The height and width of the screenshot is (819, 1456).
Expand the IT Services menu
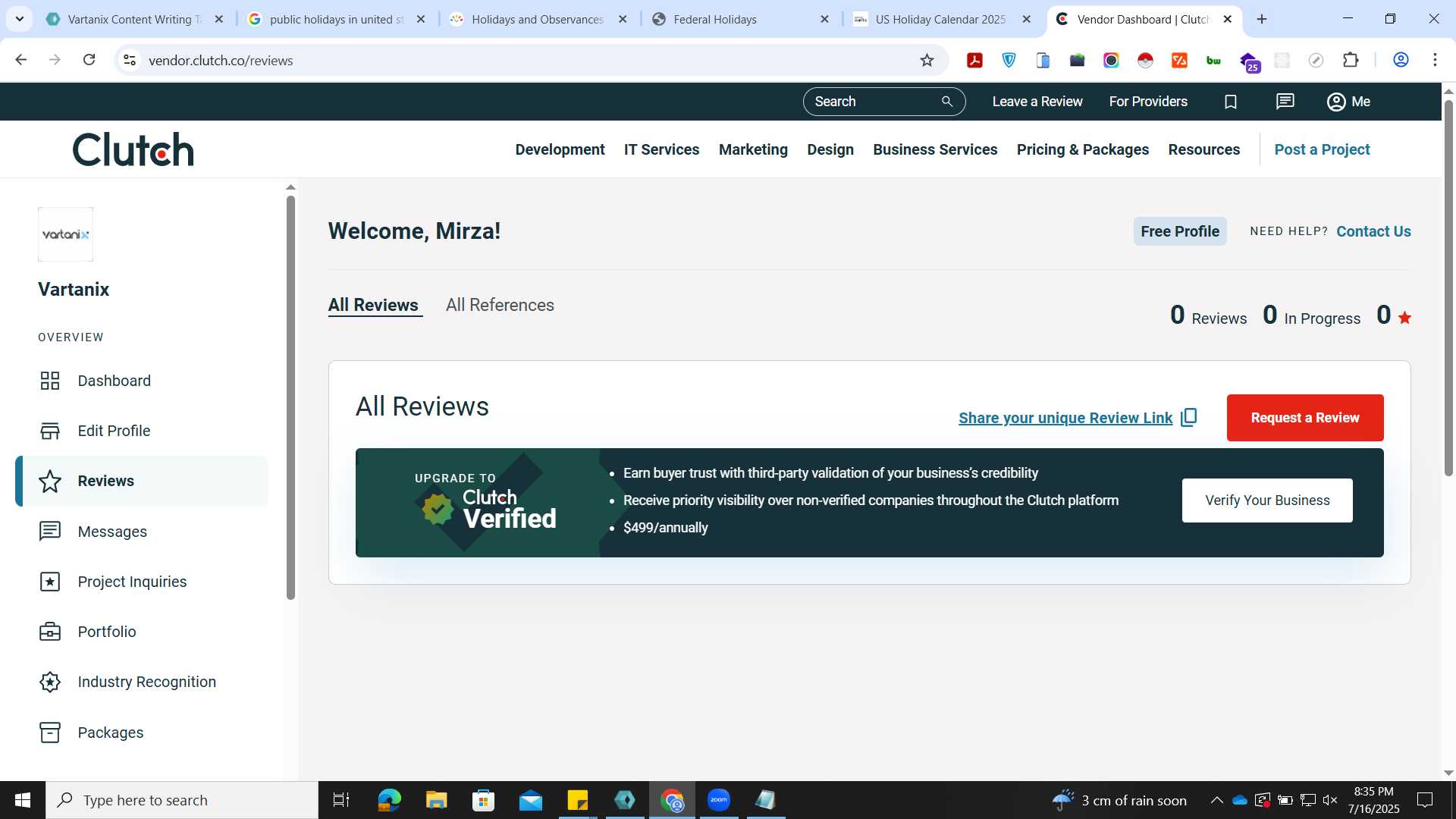click(x=661, y=149)
